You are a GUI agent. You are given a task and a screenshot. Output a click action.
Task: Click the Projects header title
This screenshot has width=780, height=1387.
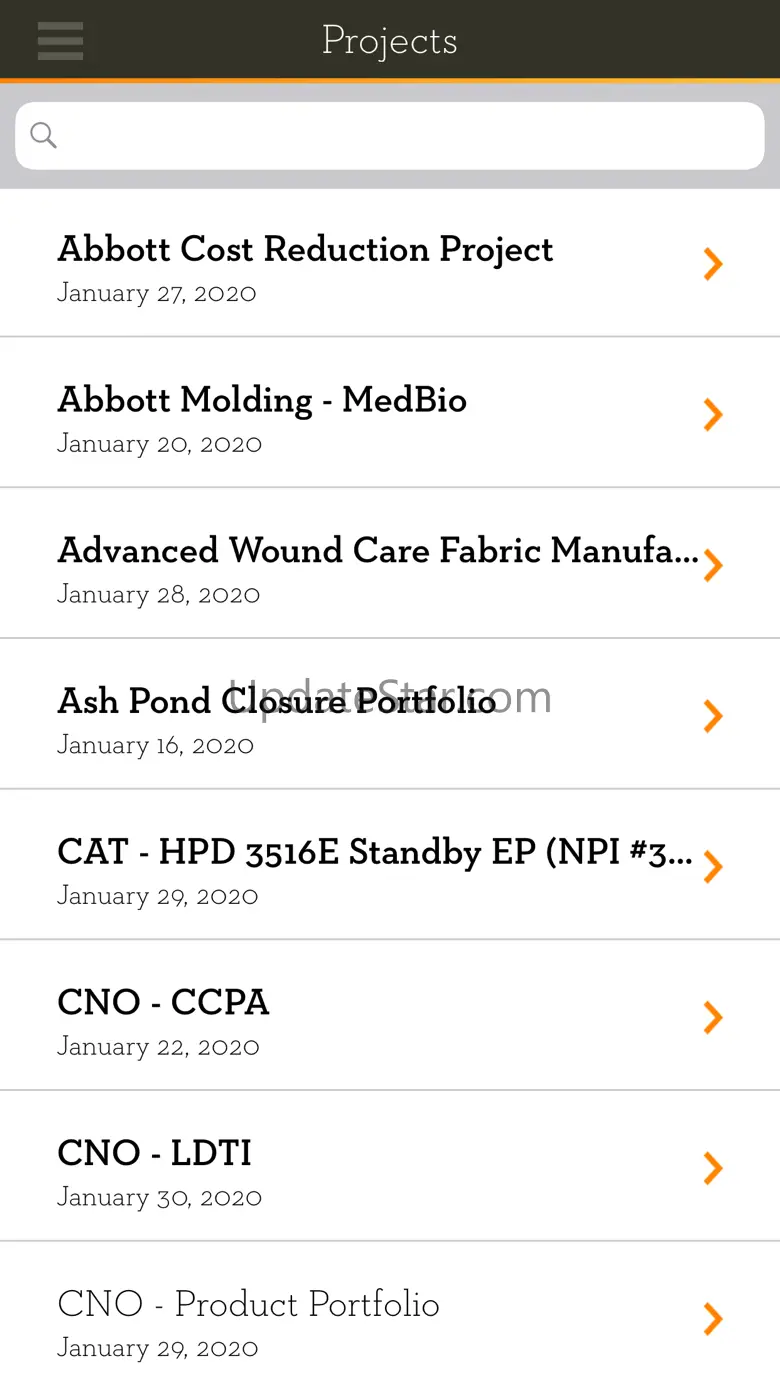389,41
